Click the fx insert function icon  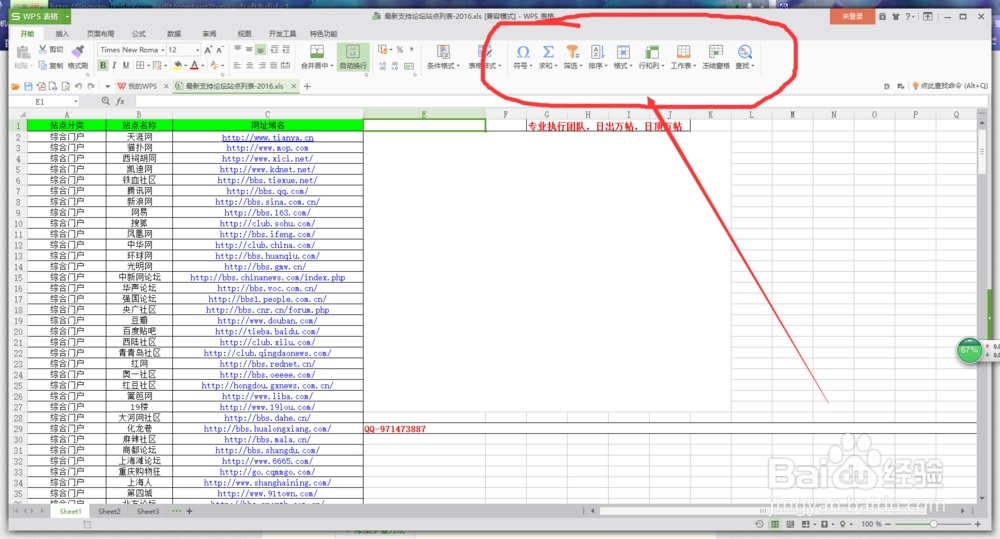(121, 101)
